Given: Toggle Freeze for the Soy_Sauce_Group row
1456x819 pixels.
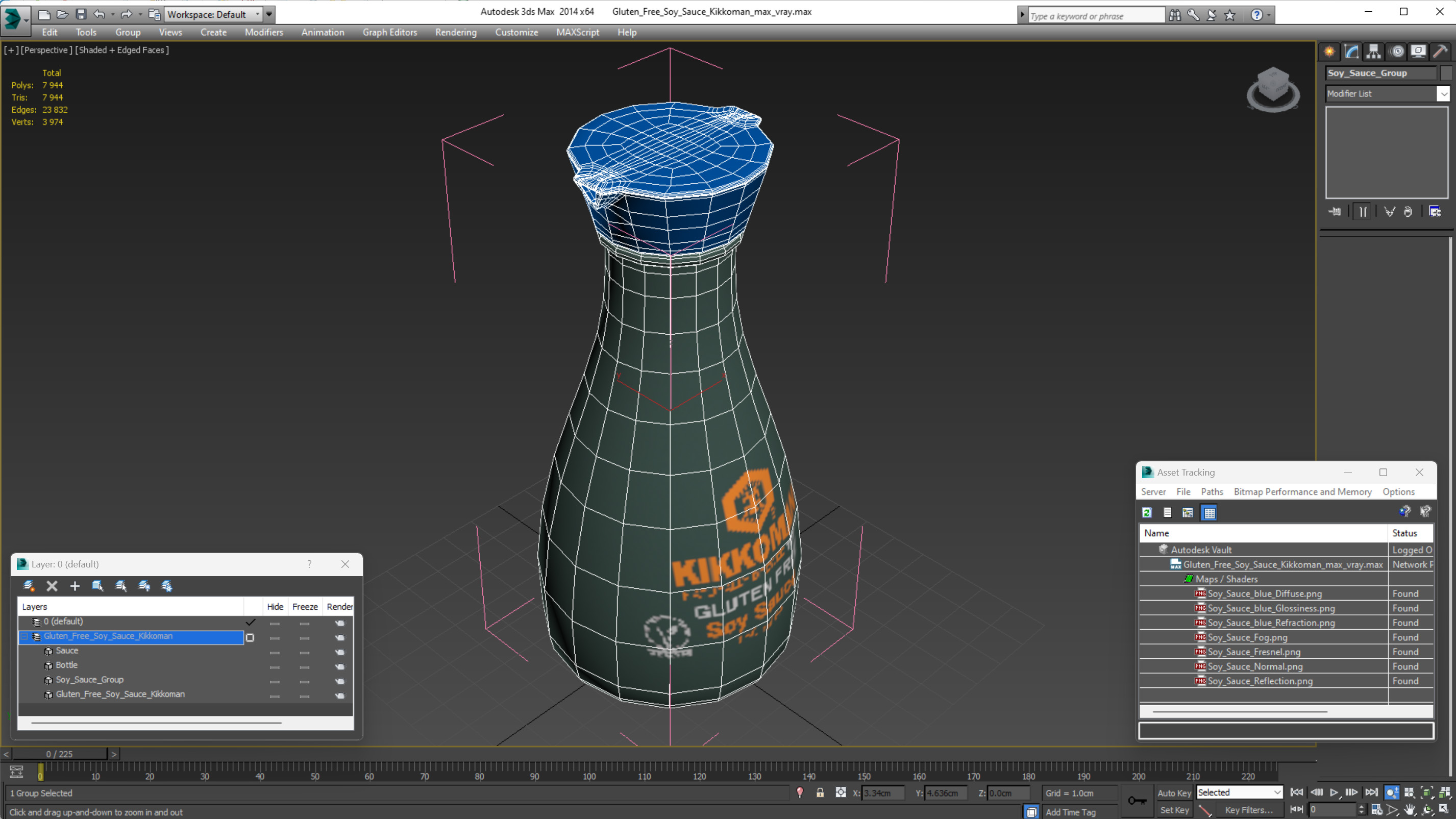Looking at the screenshot, I should tap(305, 682).
